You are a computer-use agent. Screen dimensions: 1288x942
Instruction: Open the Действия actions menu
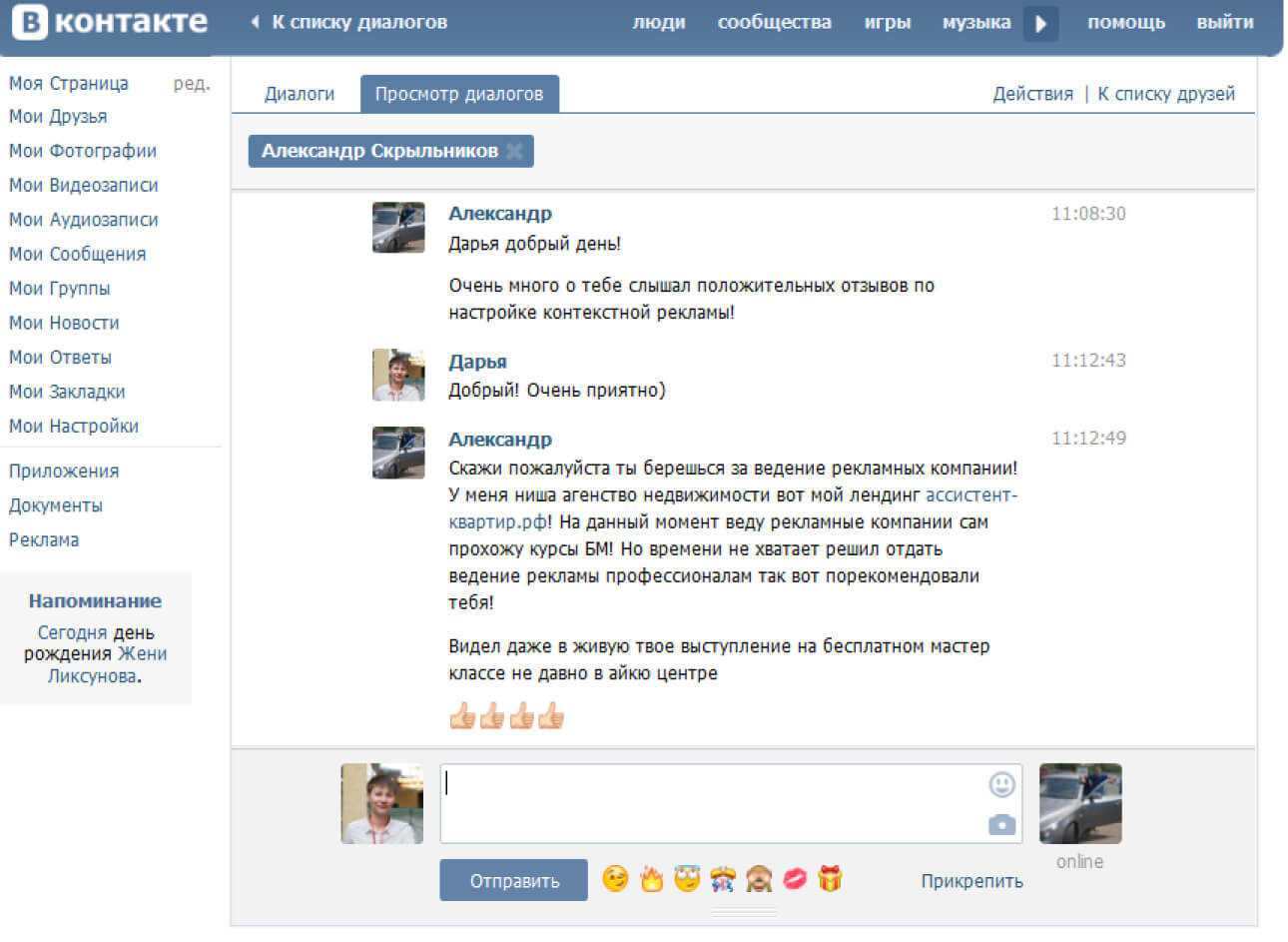1032,94
